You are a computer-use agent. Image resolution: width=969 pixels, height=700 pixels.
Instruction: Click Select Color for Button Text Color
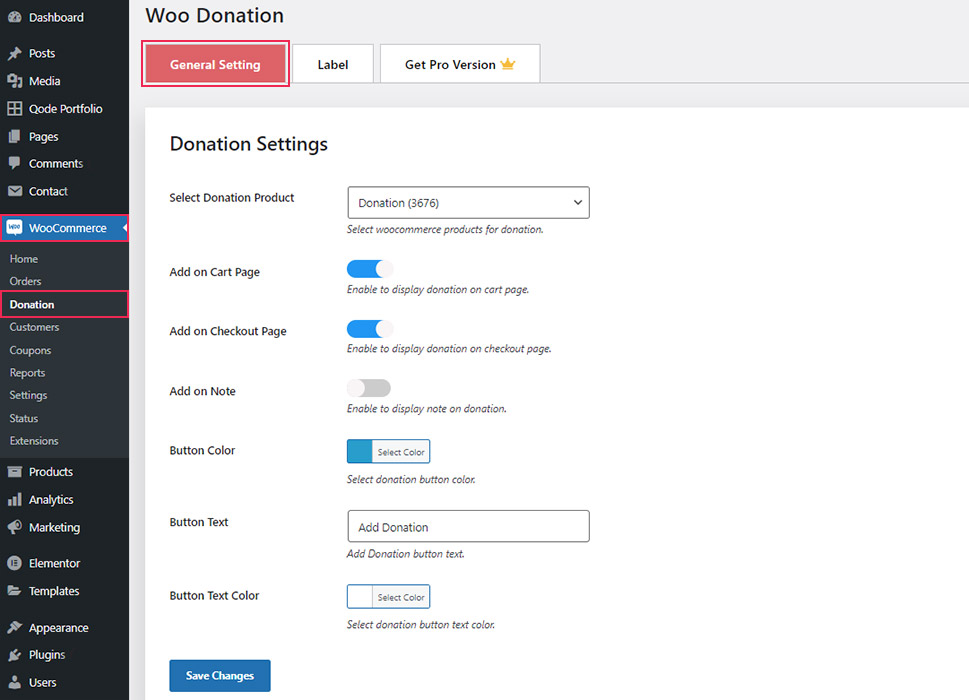(x=401, y=597)
